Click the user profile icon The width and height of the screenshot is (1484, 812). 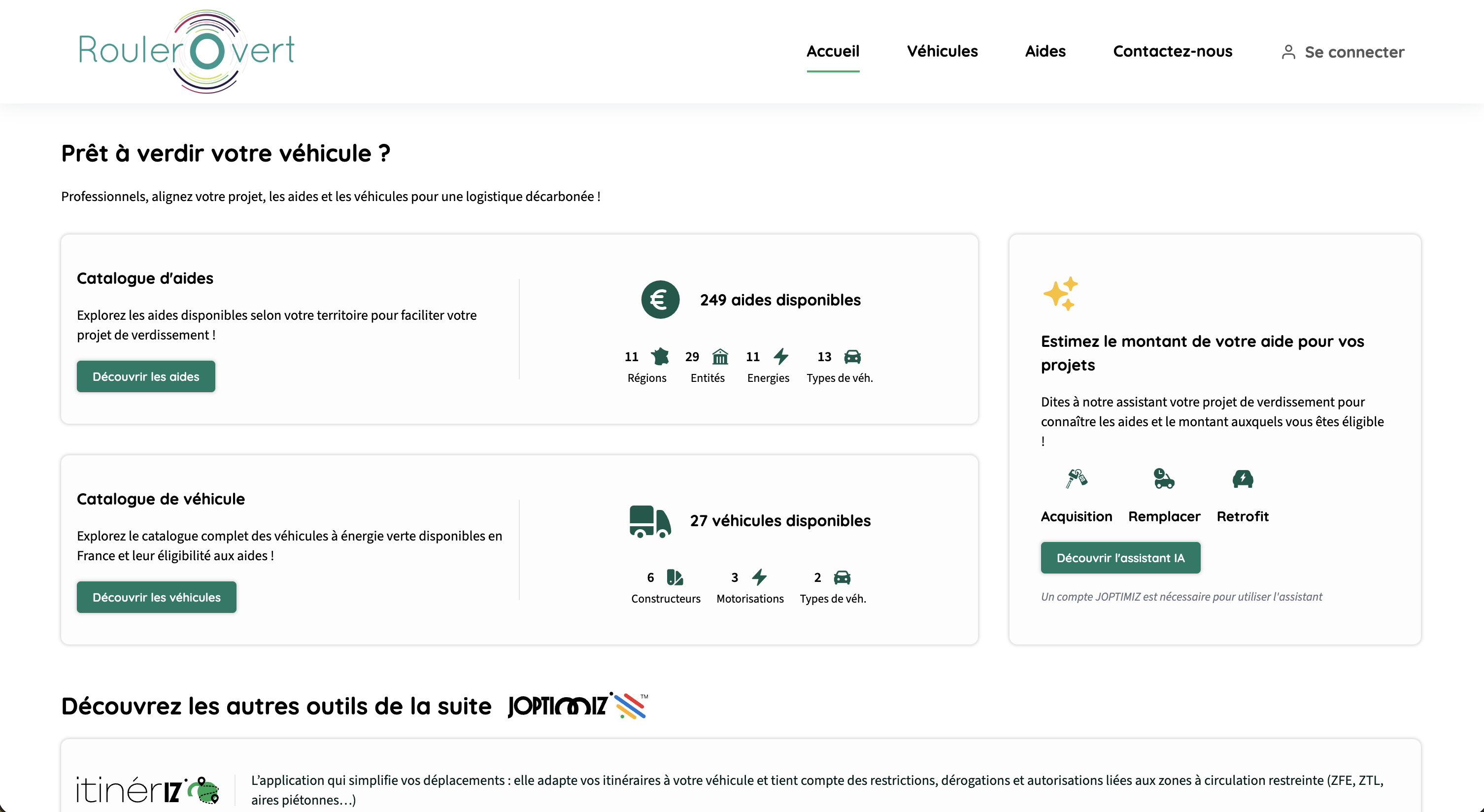pyautogui.click(x=1288, y=52)
